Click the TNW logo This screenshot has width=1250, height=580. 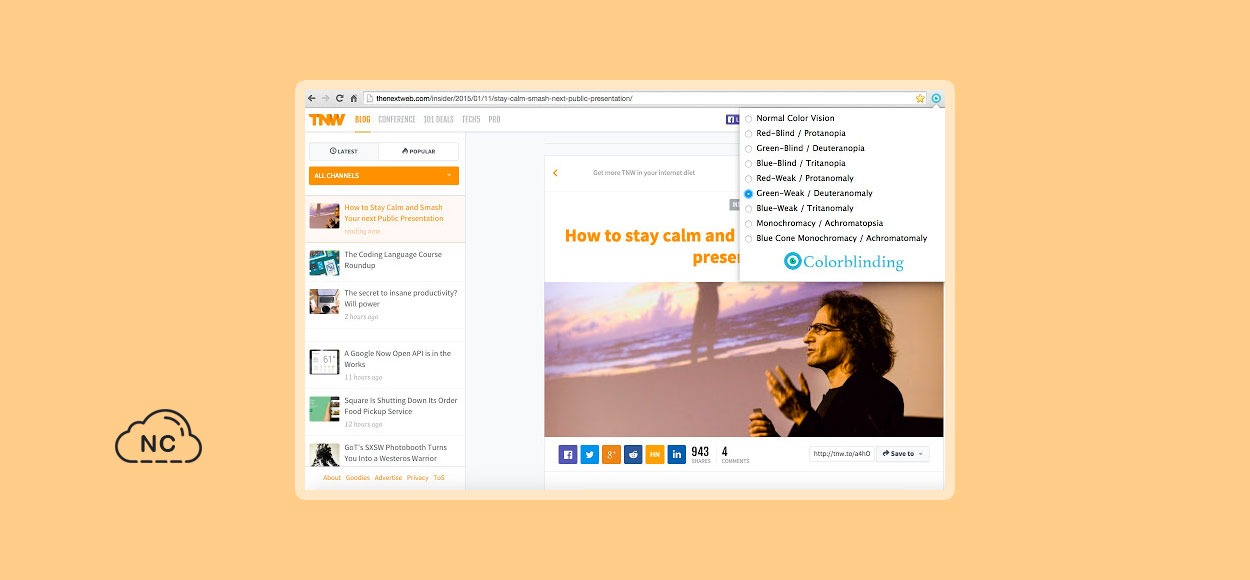click(x=326, y=119)
